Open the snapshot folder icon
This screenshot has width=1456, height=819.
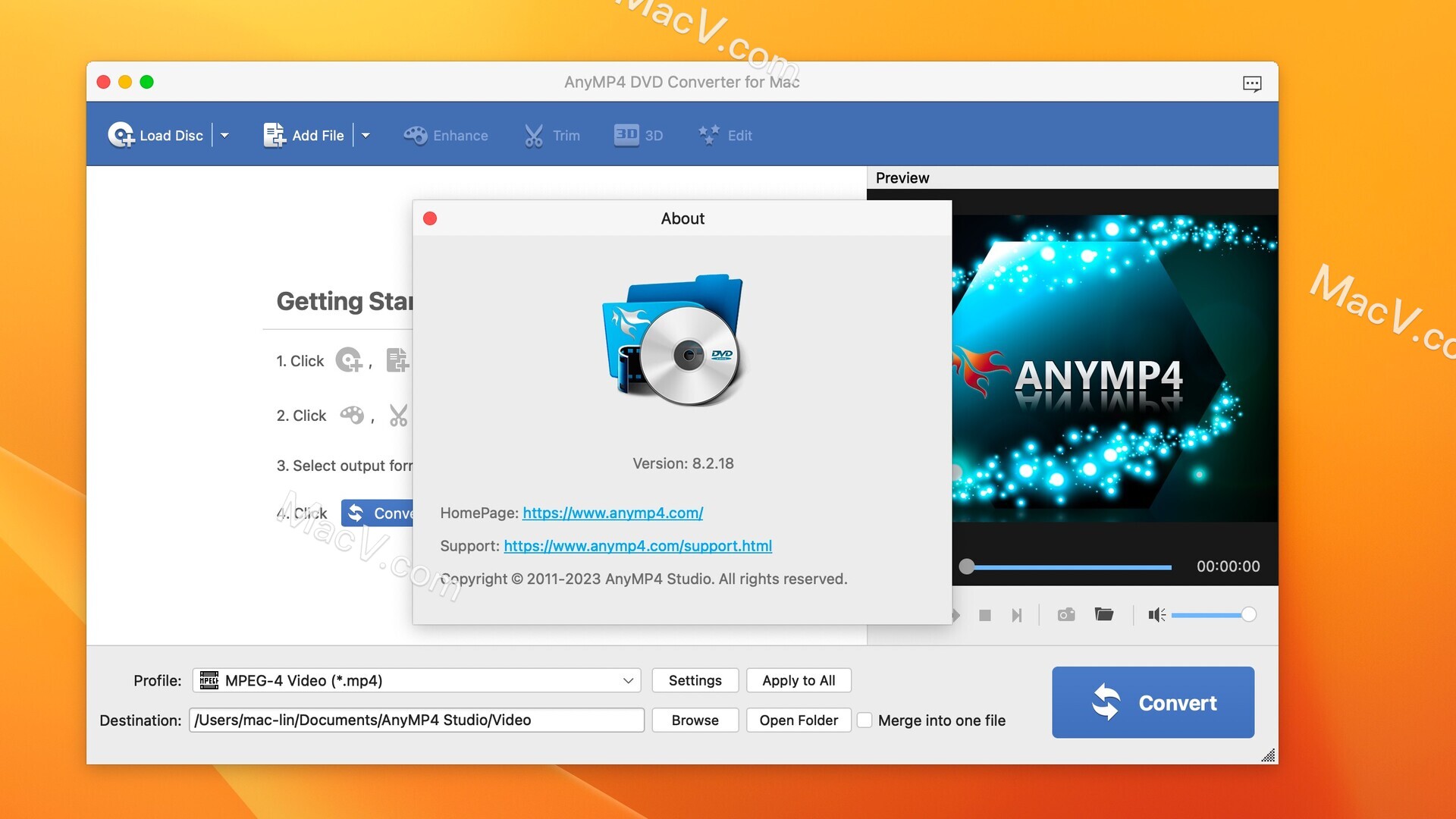tap(1104, 614)
